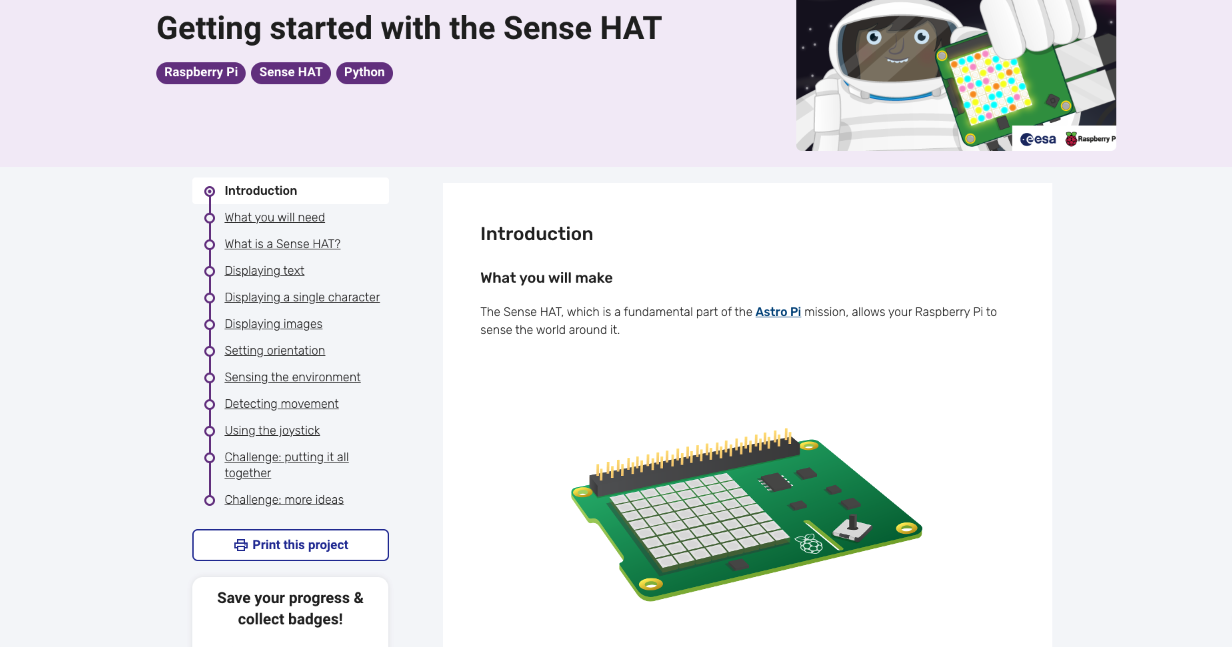Image resolution: width=1232 pixels, height=647 pixels.
Task: Select the progress circle beside Introduction
Action: point(208,190)
